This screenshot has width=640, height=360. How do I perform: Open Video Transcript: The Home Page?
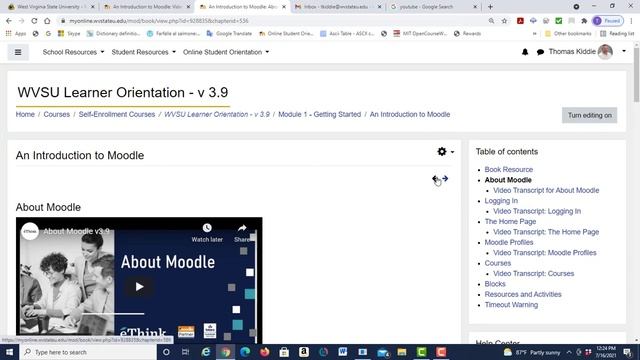(x=546, y=232)
